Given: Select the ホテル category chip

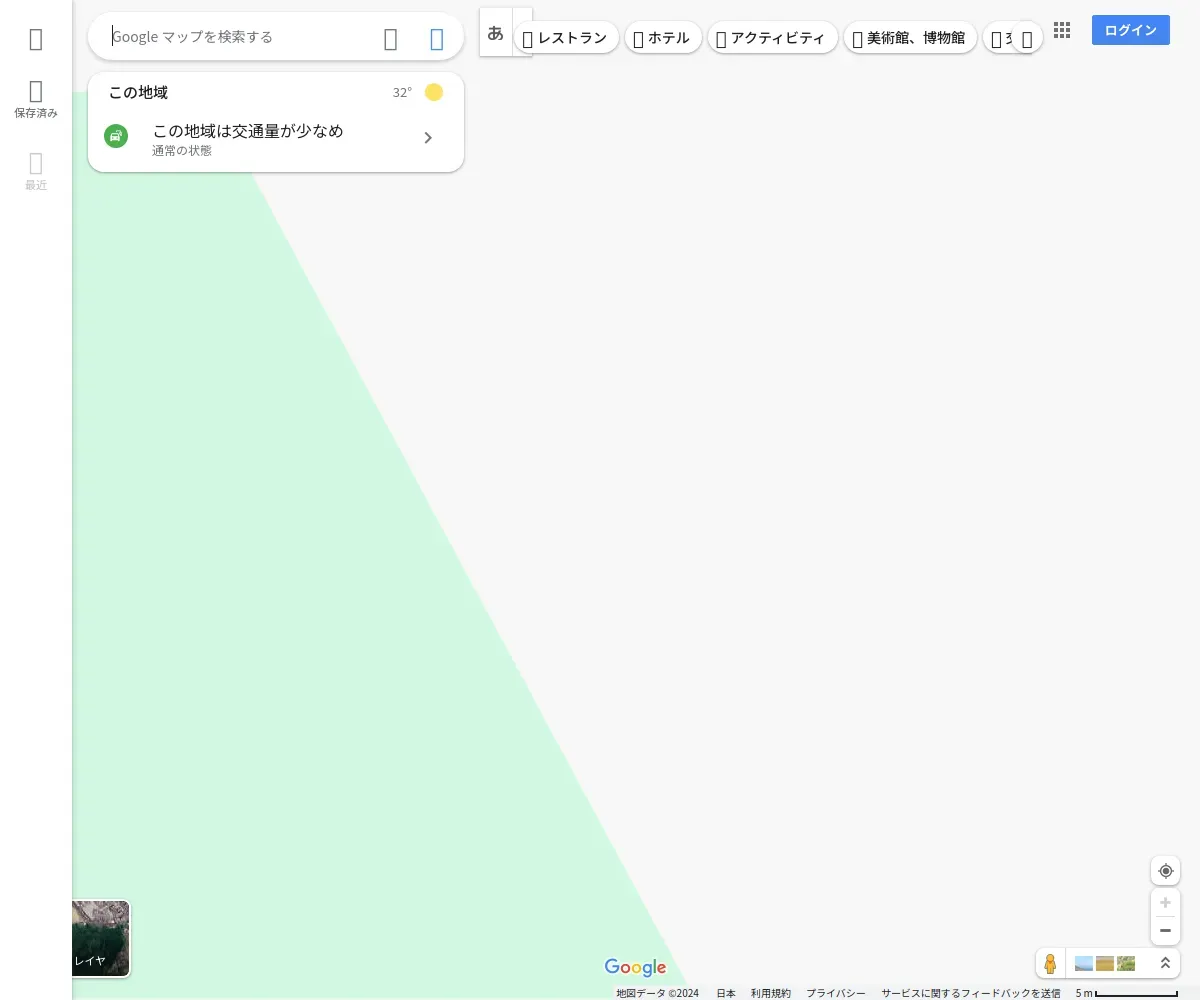Looking at the screenshot, I should [663, 38].
